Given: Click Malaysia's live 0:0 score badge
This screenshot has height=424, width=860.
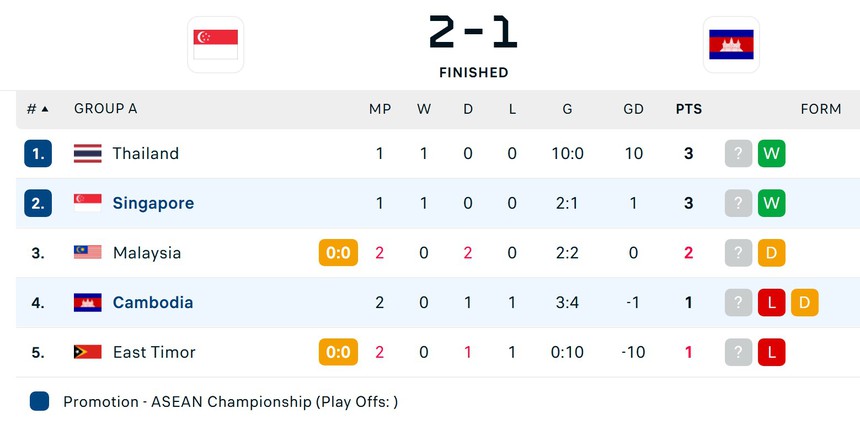Looking at the screenshot, I should (x=338, y=253).
